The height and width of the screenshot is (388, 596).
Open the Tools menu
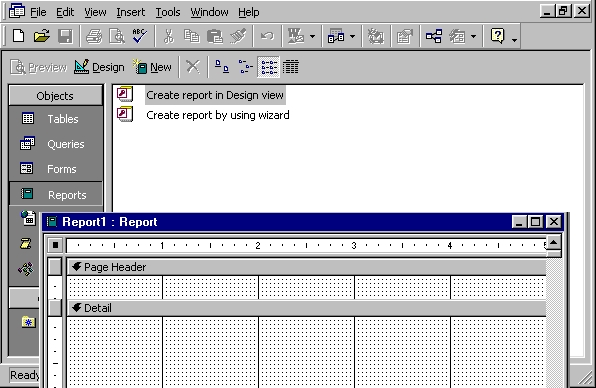[168, 12]
